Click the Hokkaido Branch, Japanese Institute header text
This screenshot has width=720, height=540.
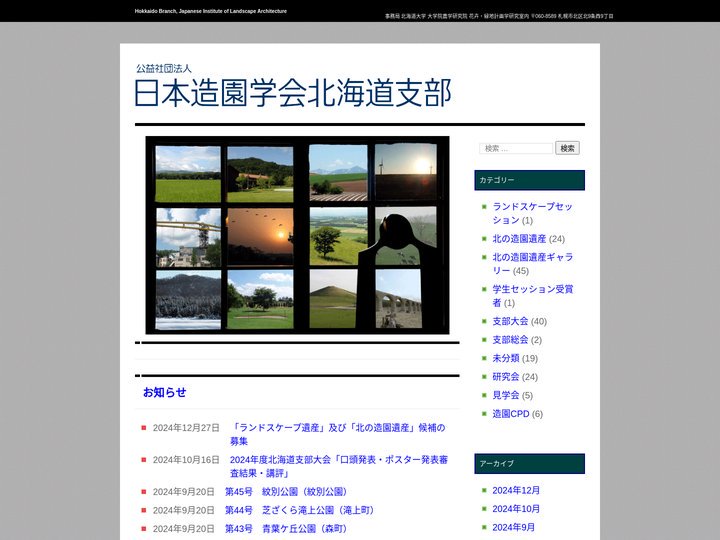(211, 11)
